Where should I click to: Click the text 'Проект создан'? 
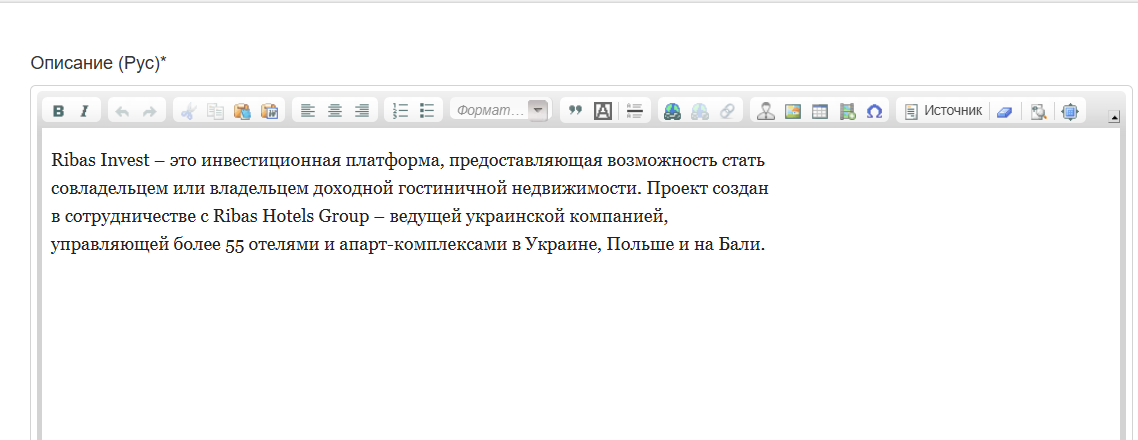coord(707,189)
